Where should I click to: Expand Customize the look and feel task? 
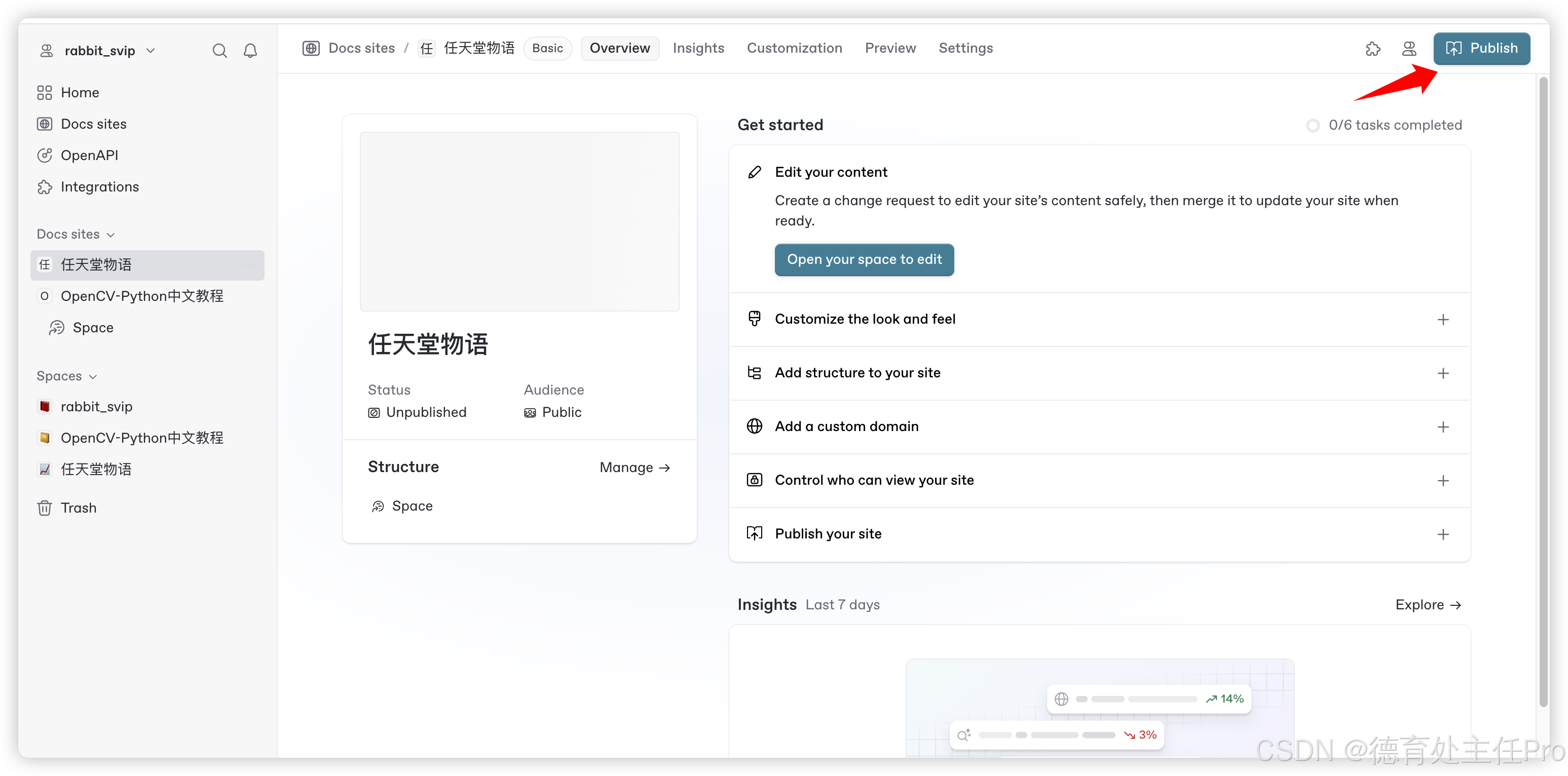tap(1443, 319)
